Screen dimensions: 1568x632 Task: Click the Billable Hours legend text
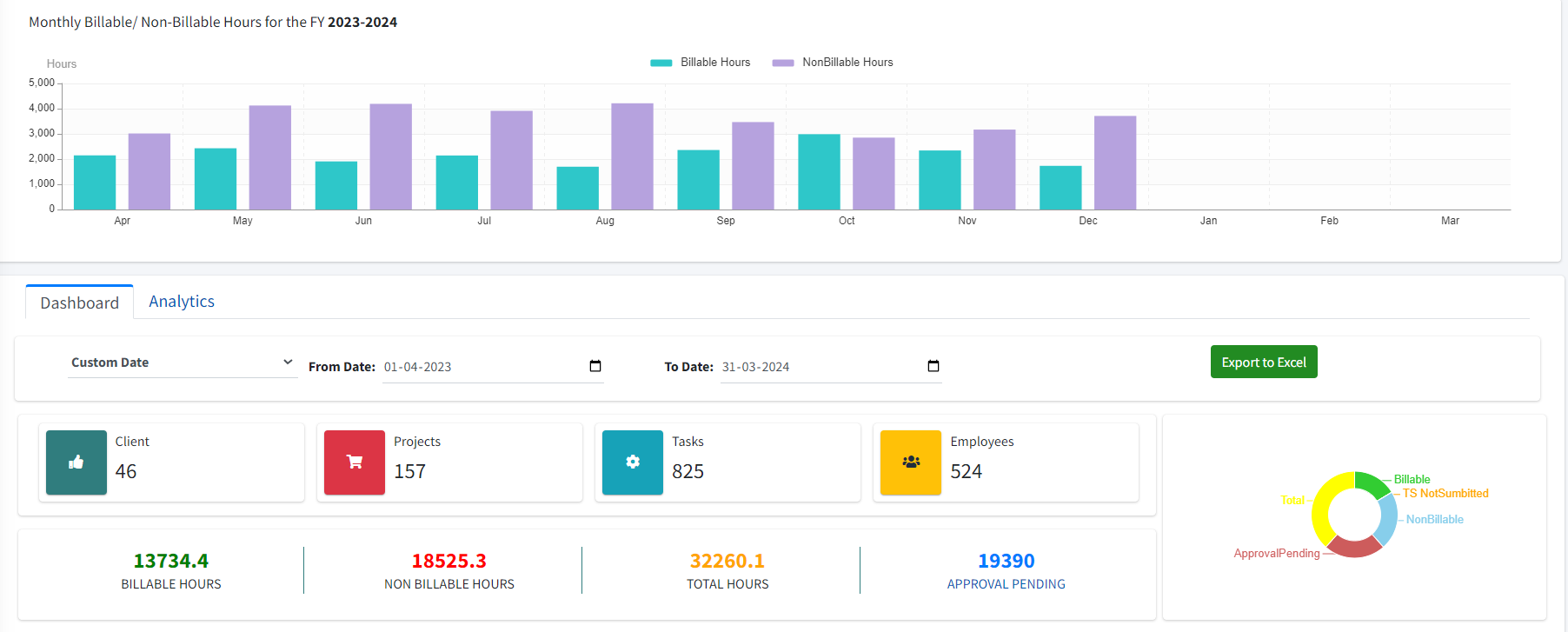(715, 63)
